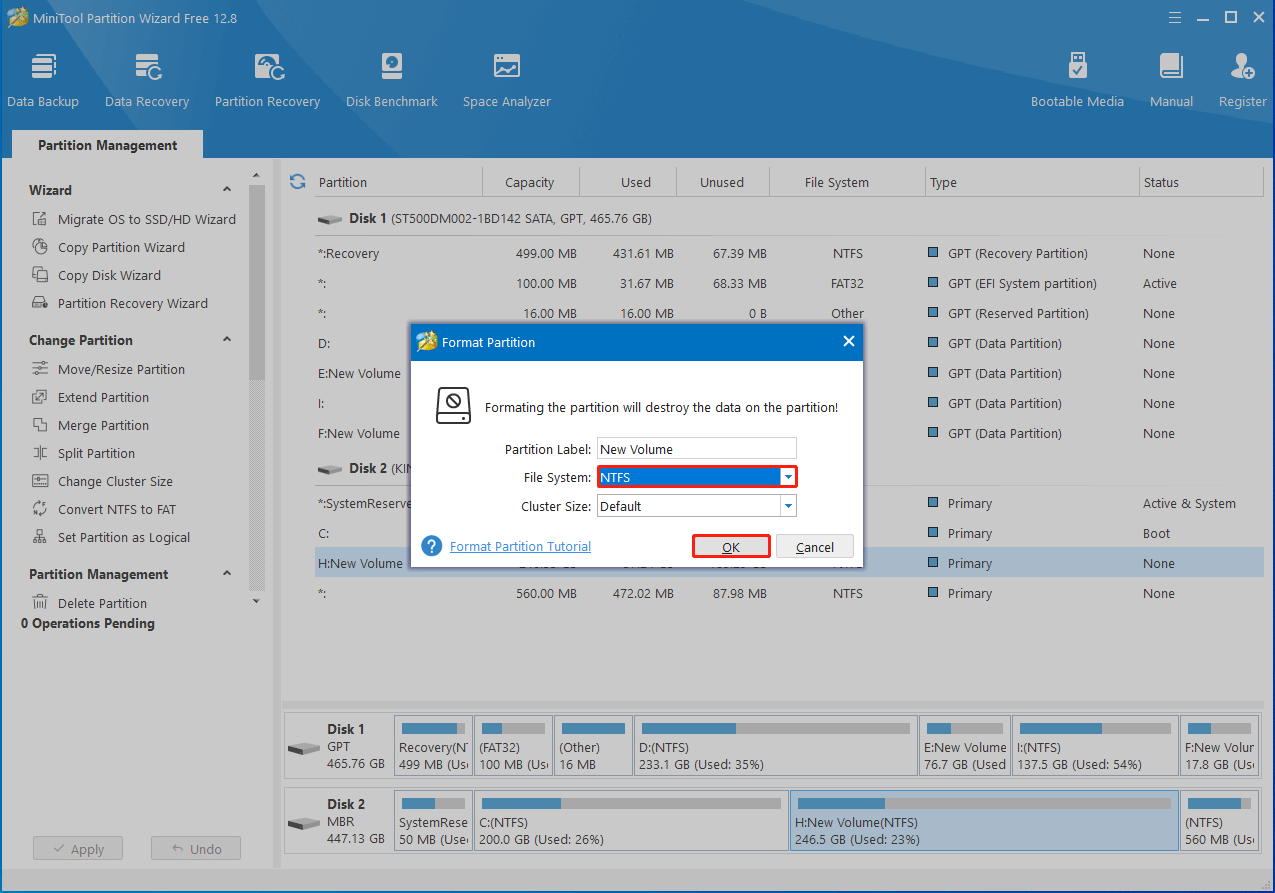Open Data Recovery tool

click(147, 80)
